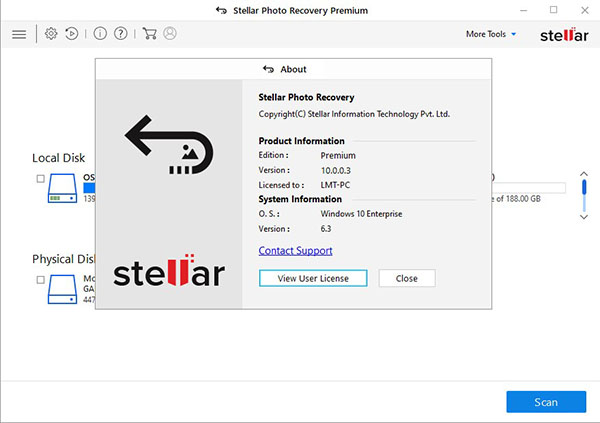Click the drive list scroll down arrow
This screenshot has height=423, width=600.
pos(584,217)
